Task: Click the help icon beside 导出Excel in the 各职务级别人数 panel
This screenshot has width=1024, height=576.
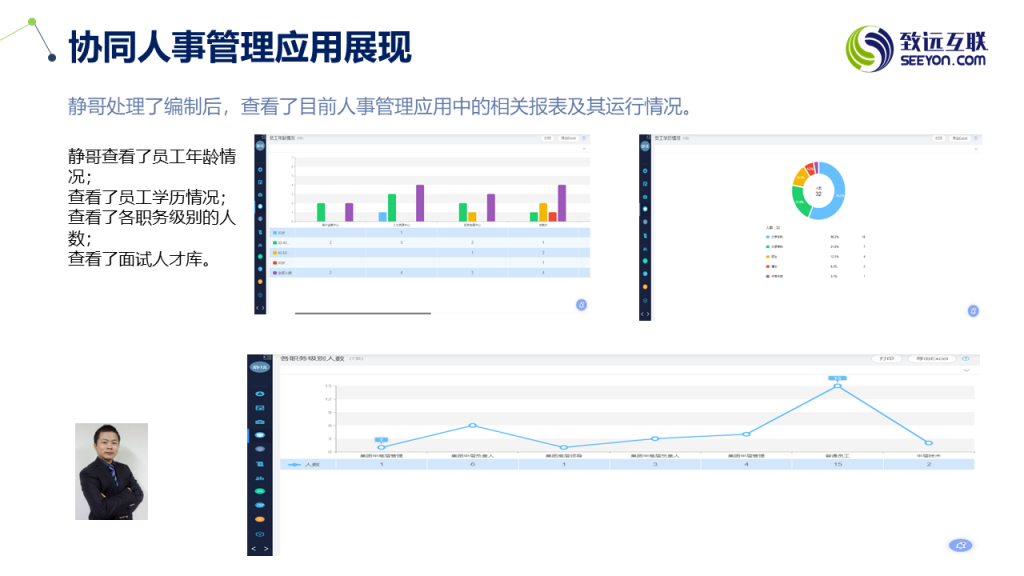Action: (x=965, y=358)
